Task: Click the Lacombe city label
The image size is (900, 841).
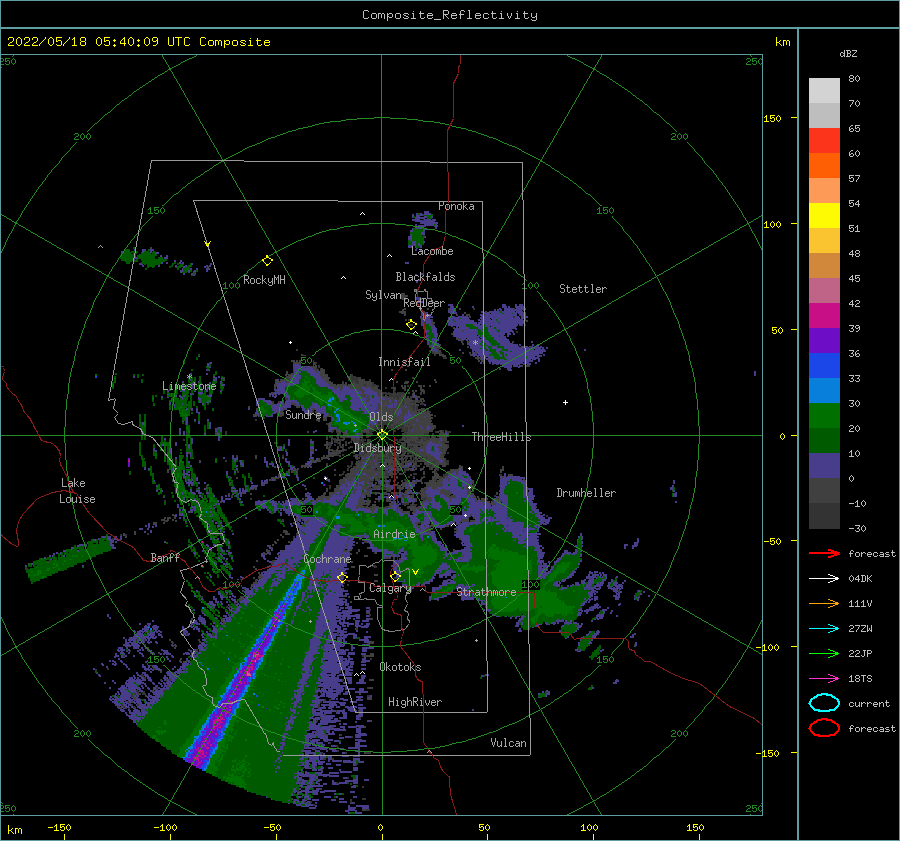Action: tap(432, 251)
